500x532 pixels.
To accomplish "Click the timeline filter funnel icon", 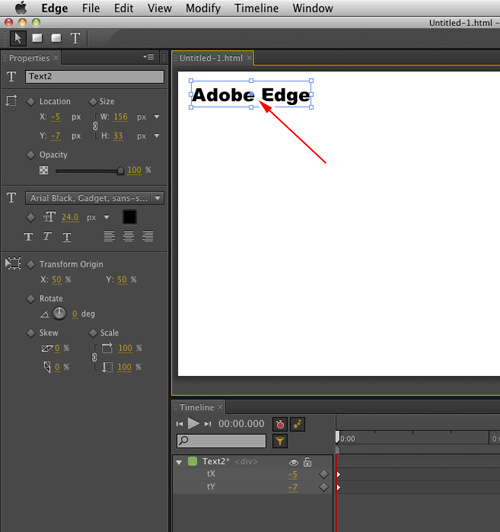I will pyautogui.click(x=280, y=441).
